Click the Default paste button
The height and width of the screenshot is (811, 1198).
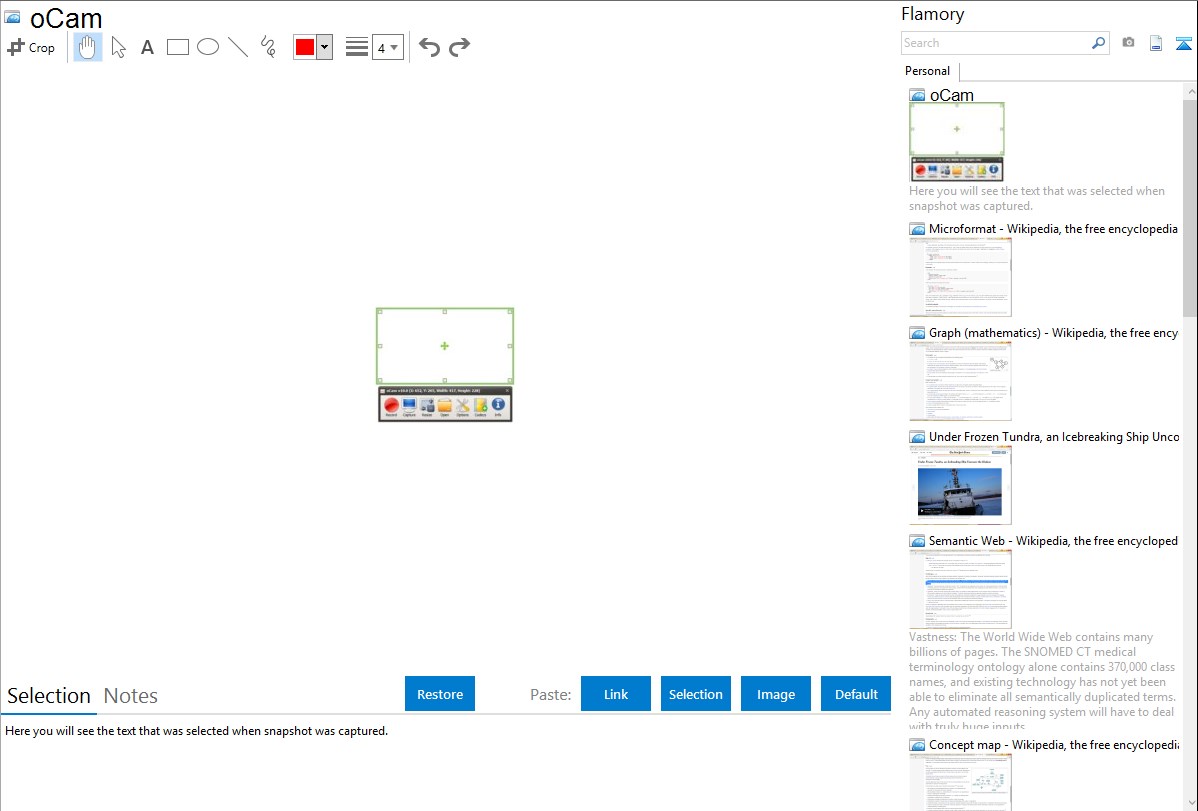[856, 694]
